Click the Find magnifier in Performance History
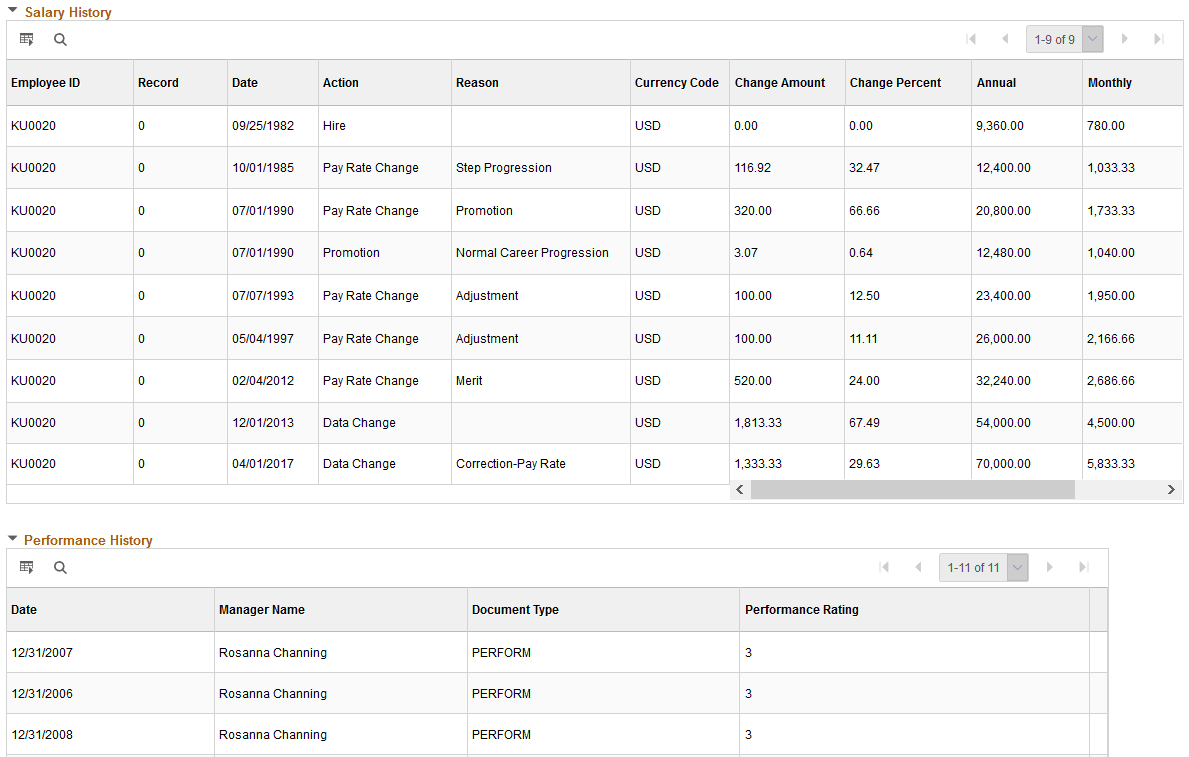1189x757 pixels. pos(60,567)
